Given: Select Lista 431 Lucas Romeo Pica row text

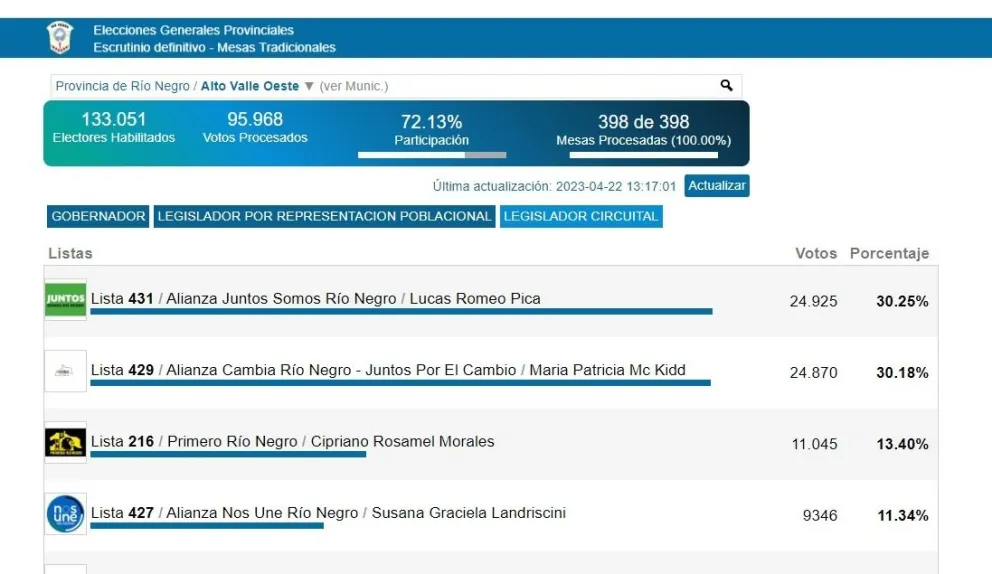Looking at the screenshot, I should 316,299.
